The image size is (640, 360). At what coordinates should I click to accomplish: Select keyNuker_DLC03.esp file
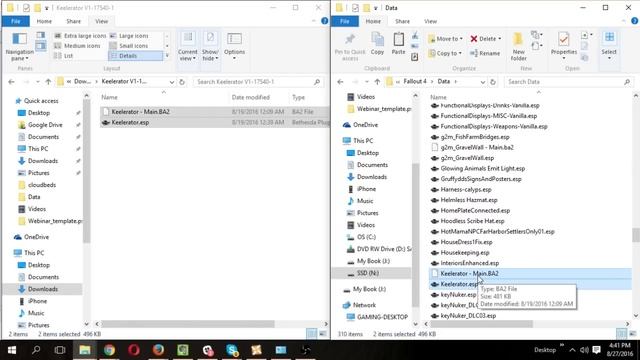pyautogui.click(x=468, y=316)
